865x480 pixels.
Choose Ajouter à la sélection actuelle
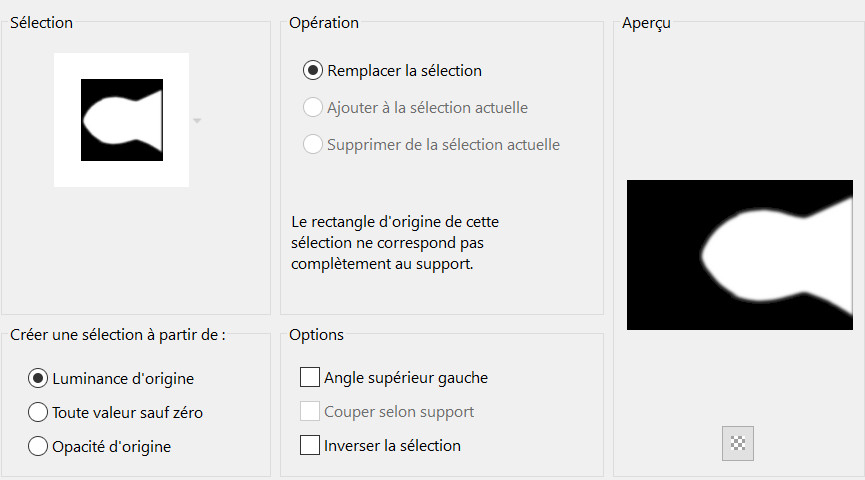(313, 107)
